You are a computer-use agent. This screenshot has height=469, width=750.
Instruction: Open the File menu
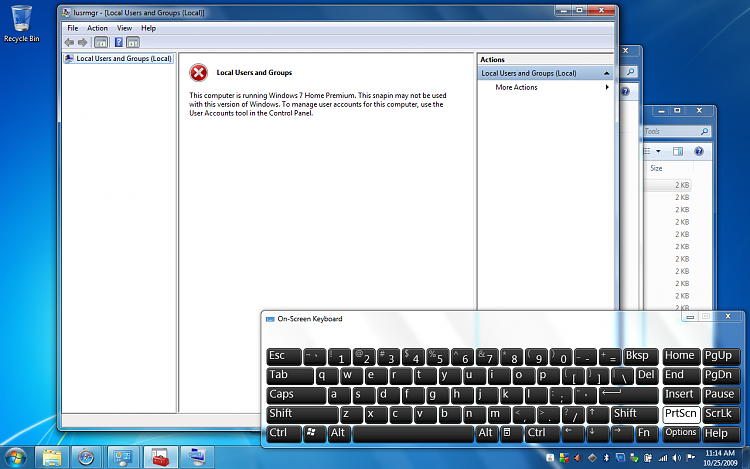(x=73, y=28)
